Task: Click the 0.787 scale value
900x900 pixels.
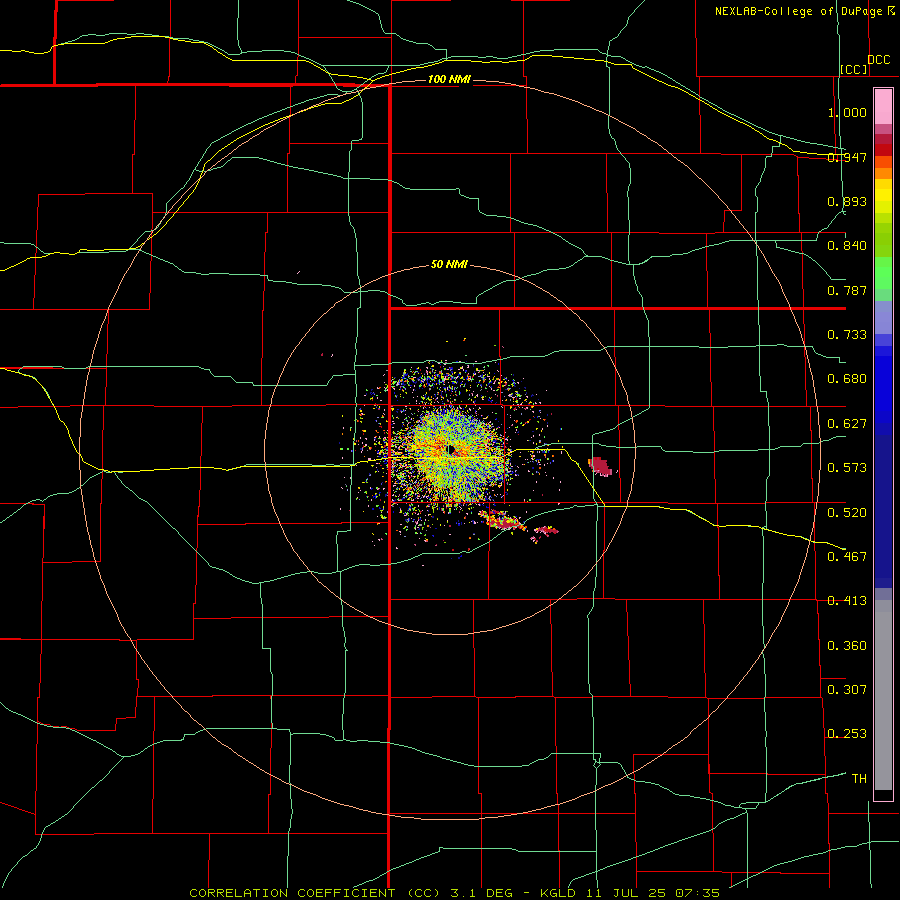Action: click(847, 290)
